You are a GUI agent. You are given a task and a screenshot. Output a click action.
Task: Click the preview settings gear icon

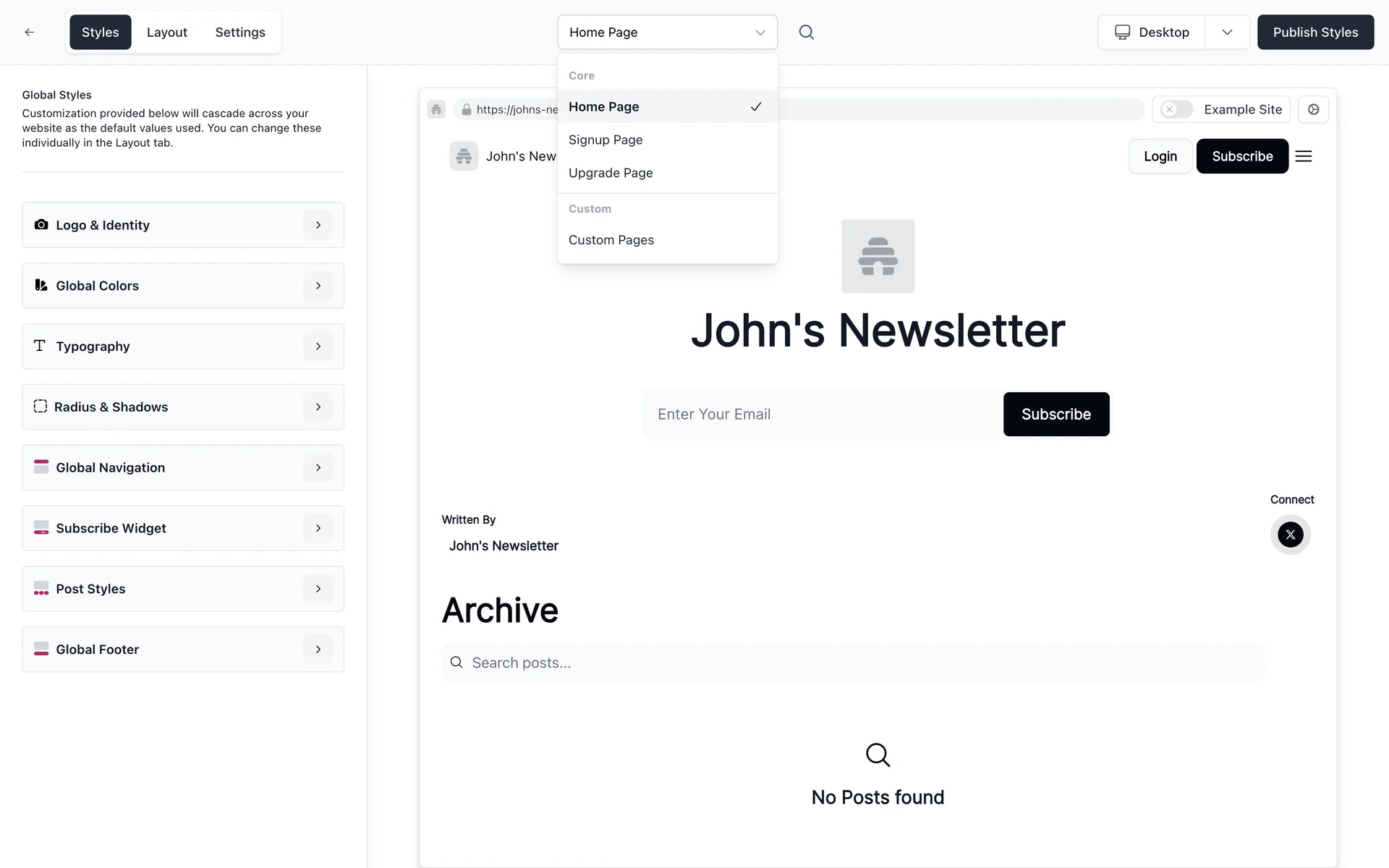coord(1313,109)
